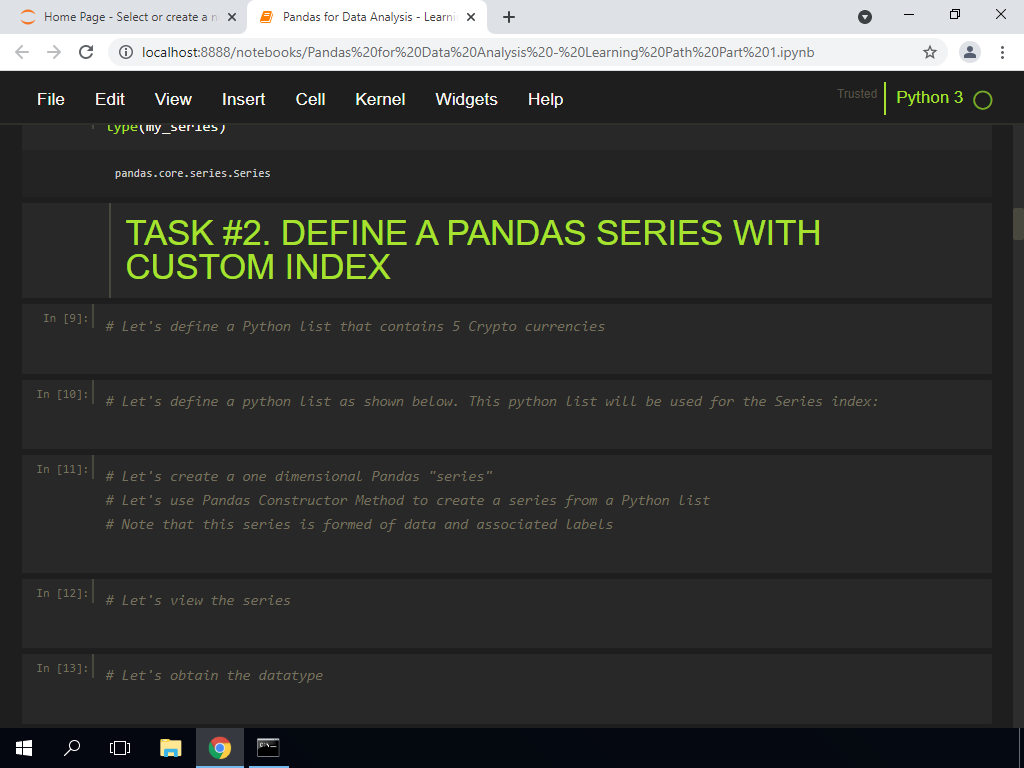
Task: Open Windows search
Action: [x=70, y=747]
